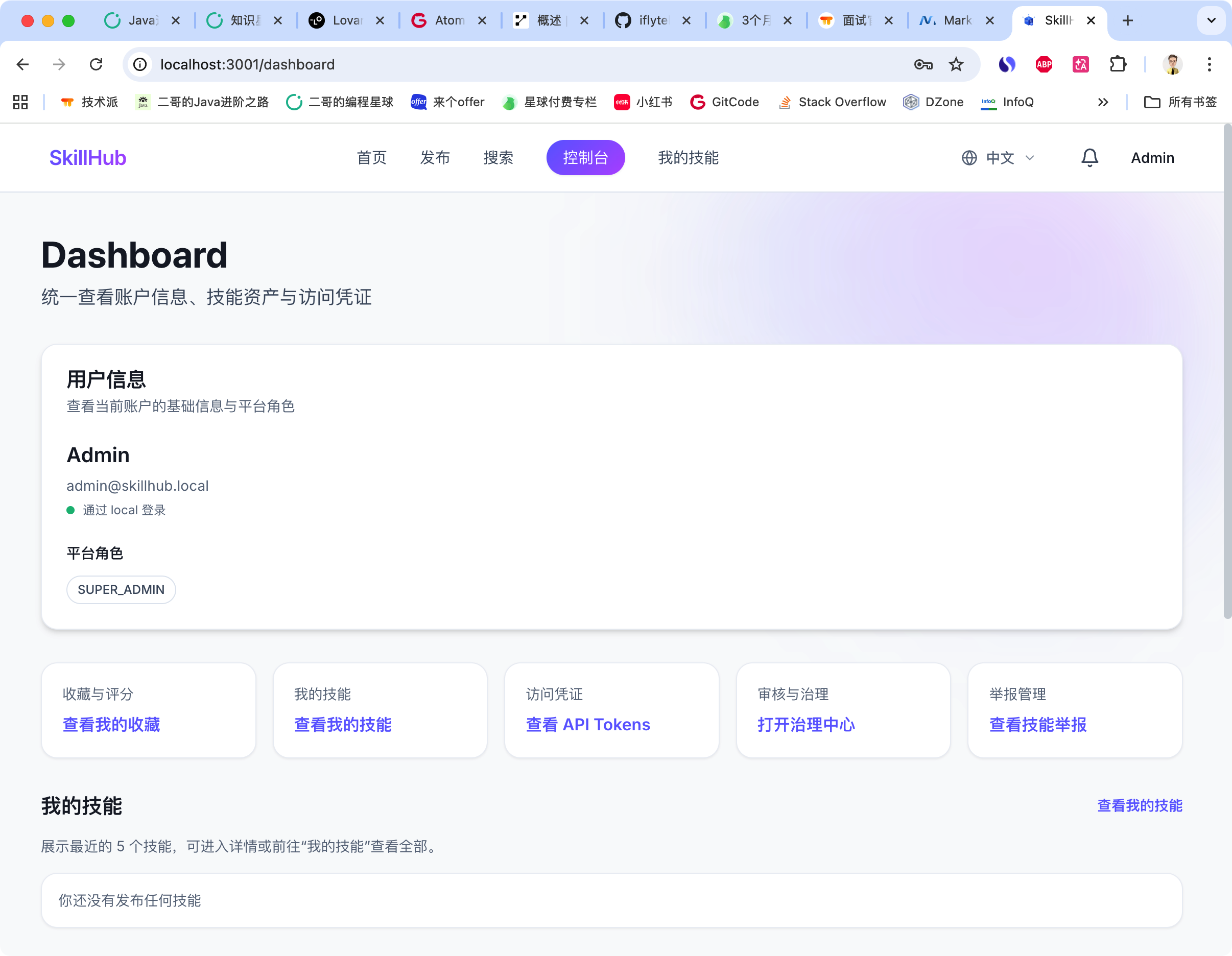This screenshot has height=956, width=1232.
Task: Click the globe language icon
Action: point(968,158)
